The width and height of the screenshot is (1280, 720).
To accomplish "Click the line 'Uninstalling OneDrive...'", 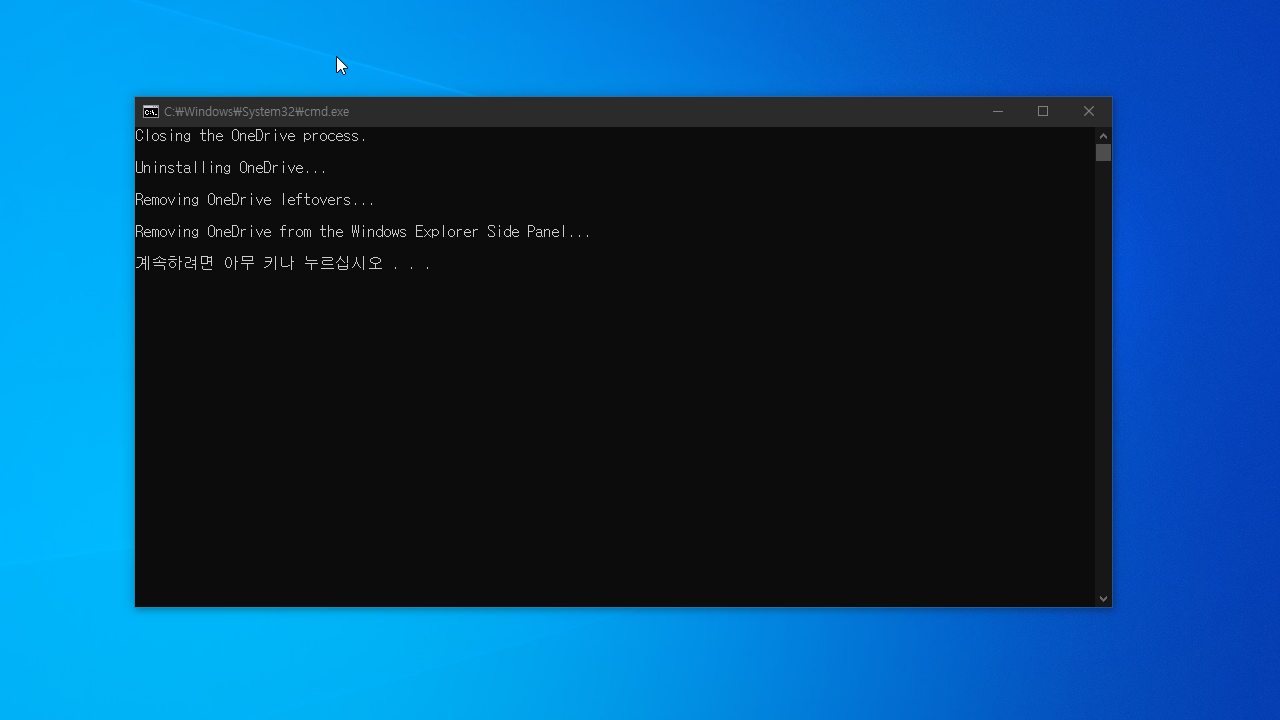I will tap(231, 168).
